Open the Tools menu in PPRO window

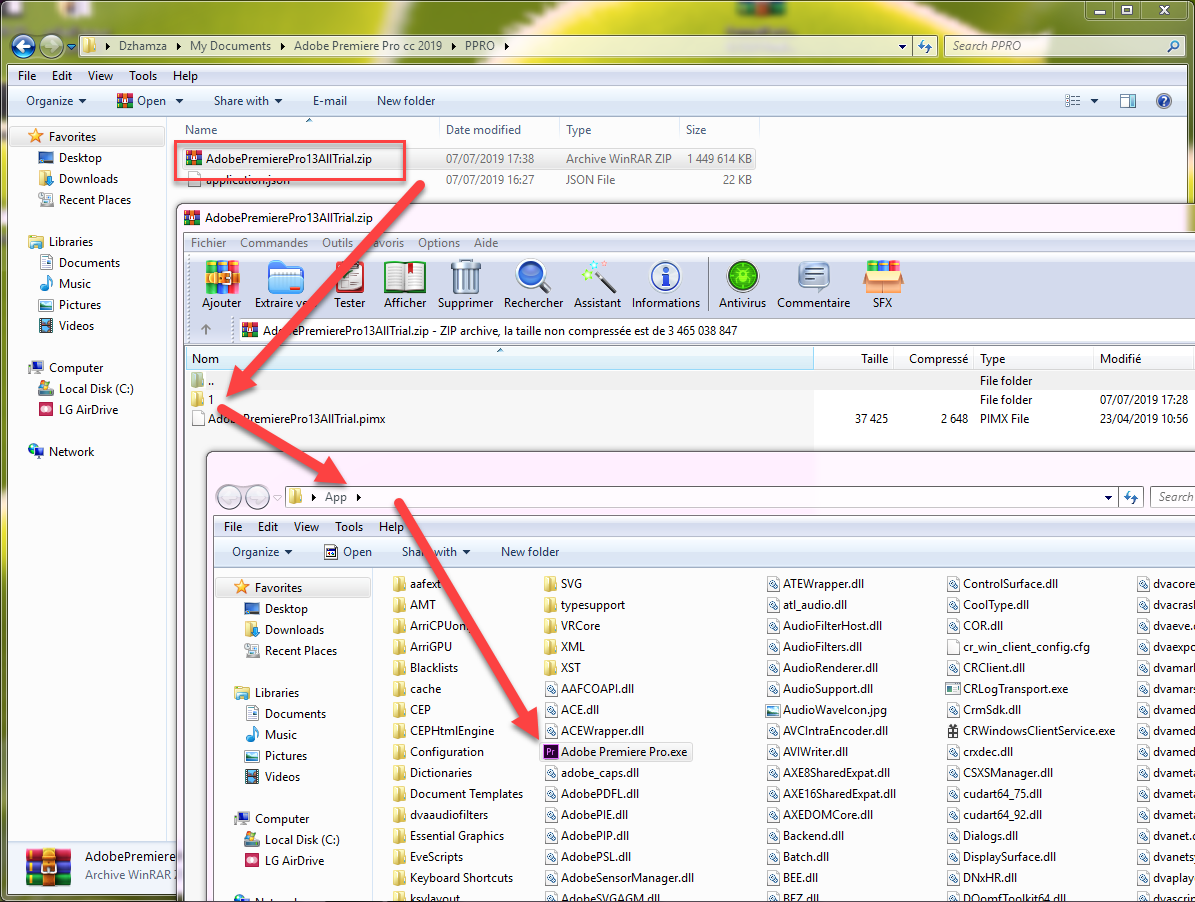143,76
